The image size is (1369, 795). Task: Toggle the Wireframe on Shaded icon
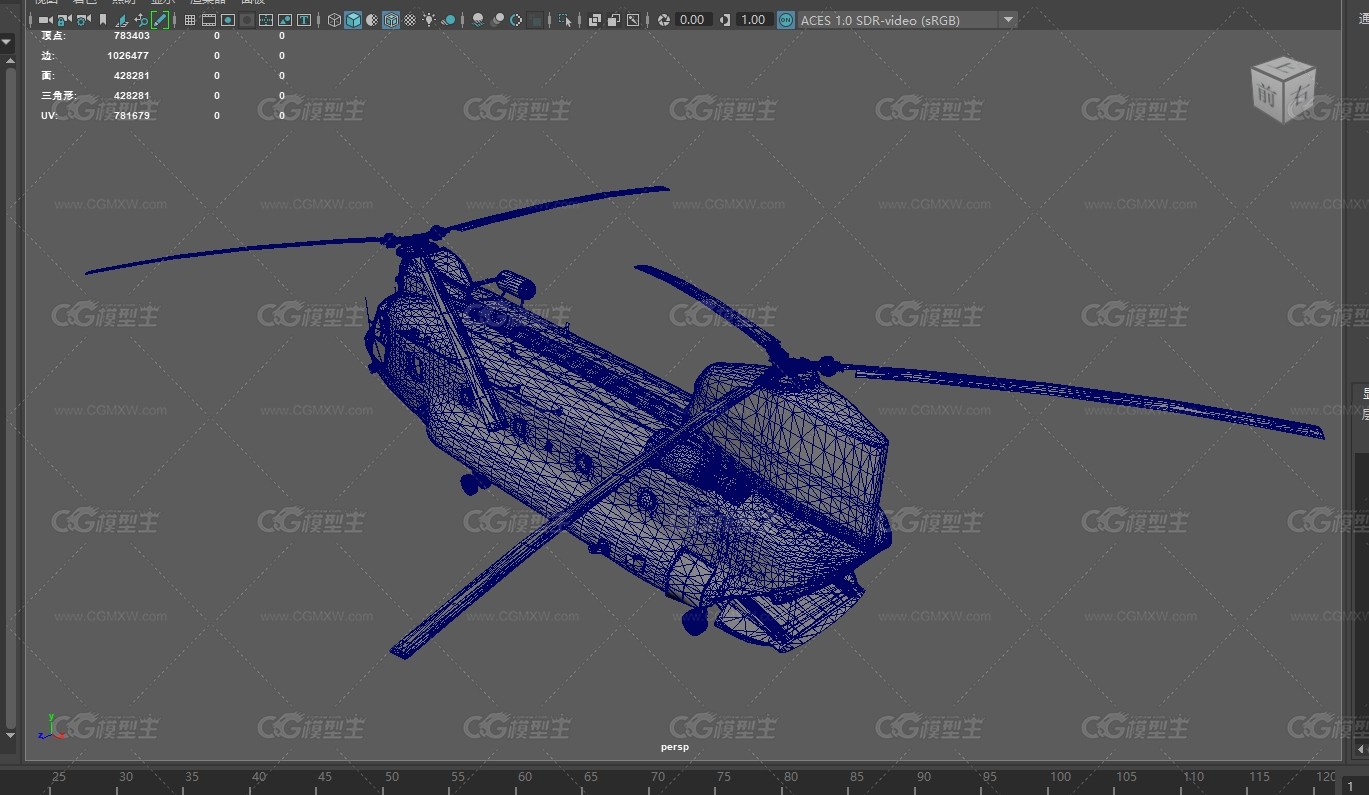[x=391, y=20]
